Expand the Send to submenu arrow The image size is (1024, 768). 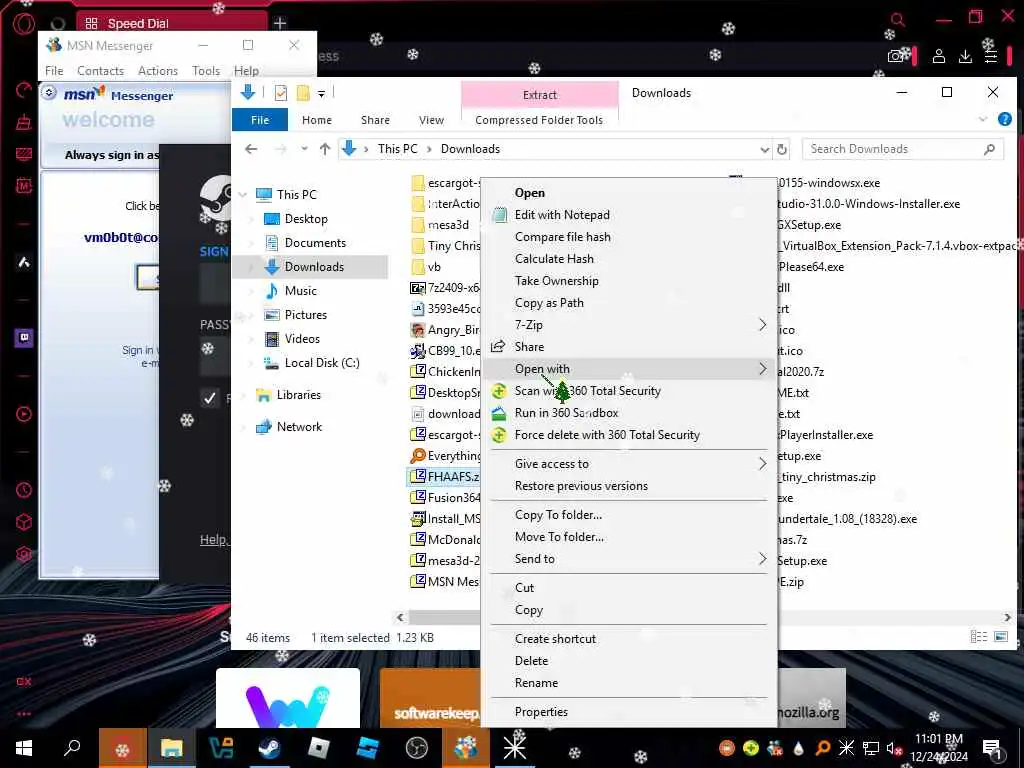tap(762, 559)
